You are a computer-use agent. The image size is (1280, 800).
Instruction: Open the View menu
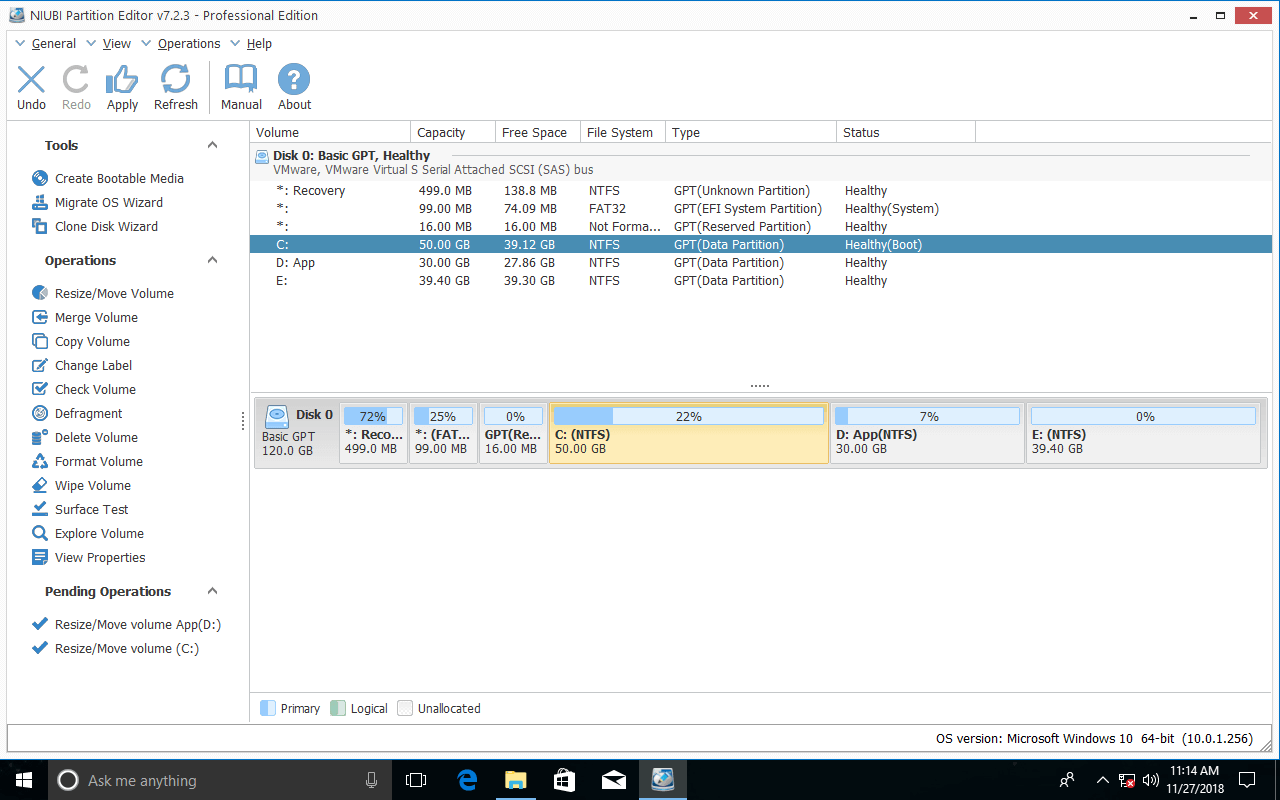click(x=117, y=43)
